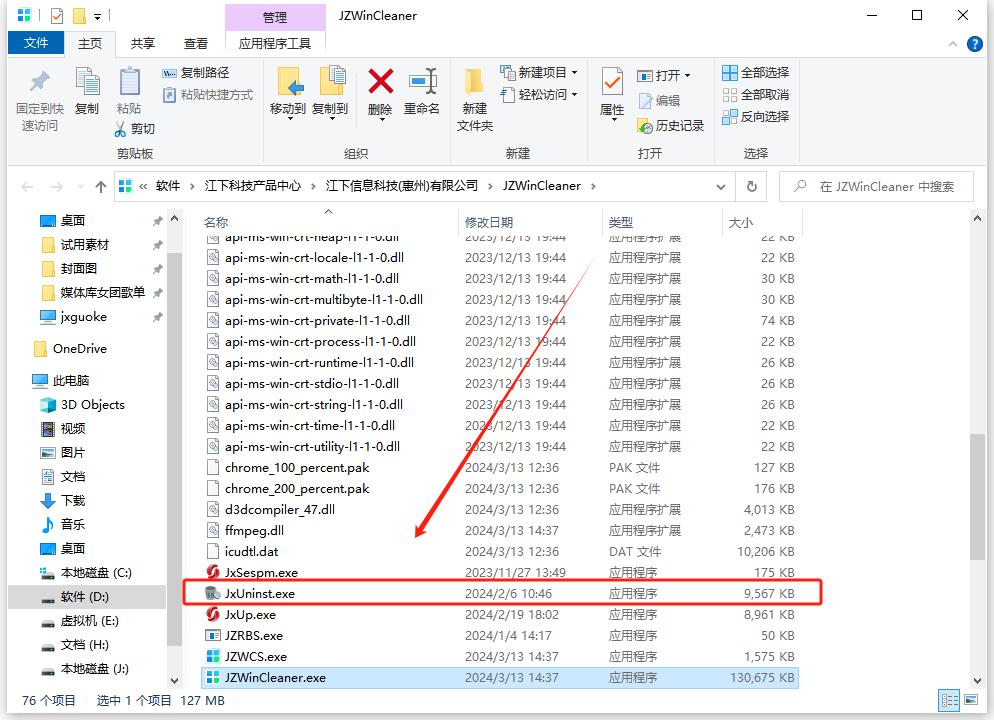Open the File (文件) menu tab
This screenshot has height=720, width=994.
36,43
